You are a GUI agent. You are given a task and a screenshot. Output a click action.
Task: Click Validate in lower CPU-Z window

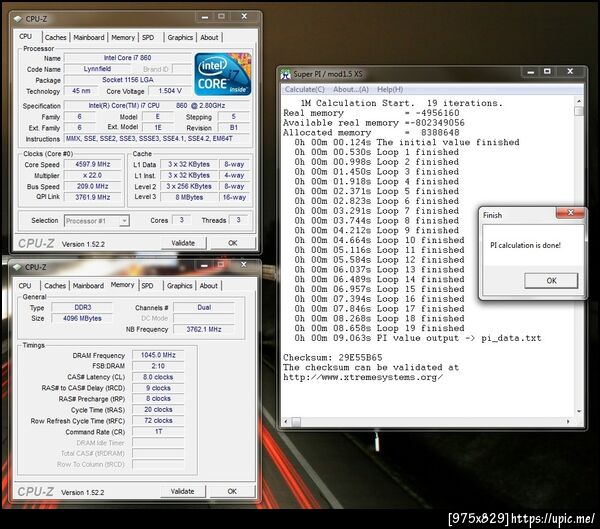(x=183, y=491)
